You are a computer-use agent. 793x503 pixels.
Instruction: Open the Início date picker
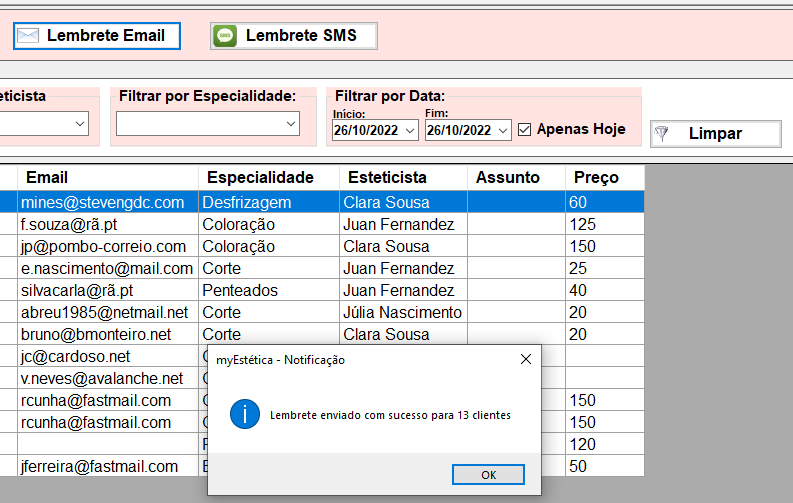coord(410,130)
